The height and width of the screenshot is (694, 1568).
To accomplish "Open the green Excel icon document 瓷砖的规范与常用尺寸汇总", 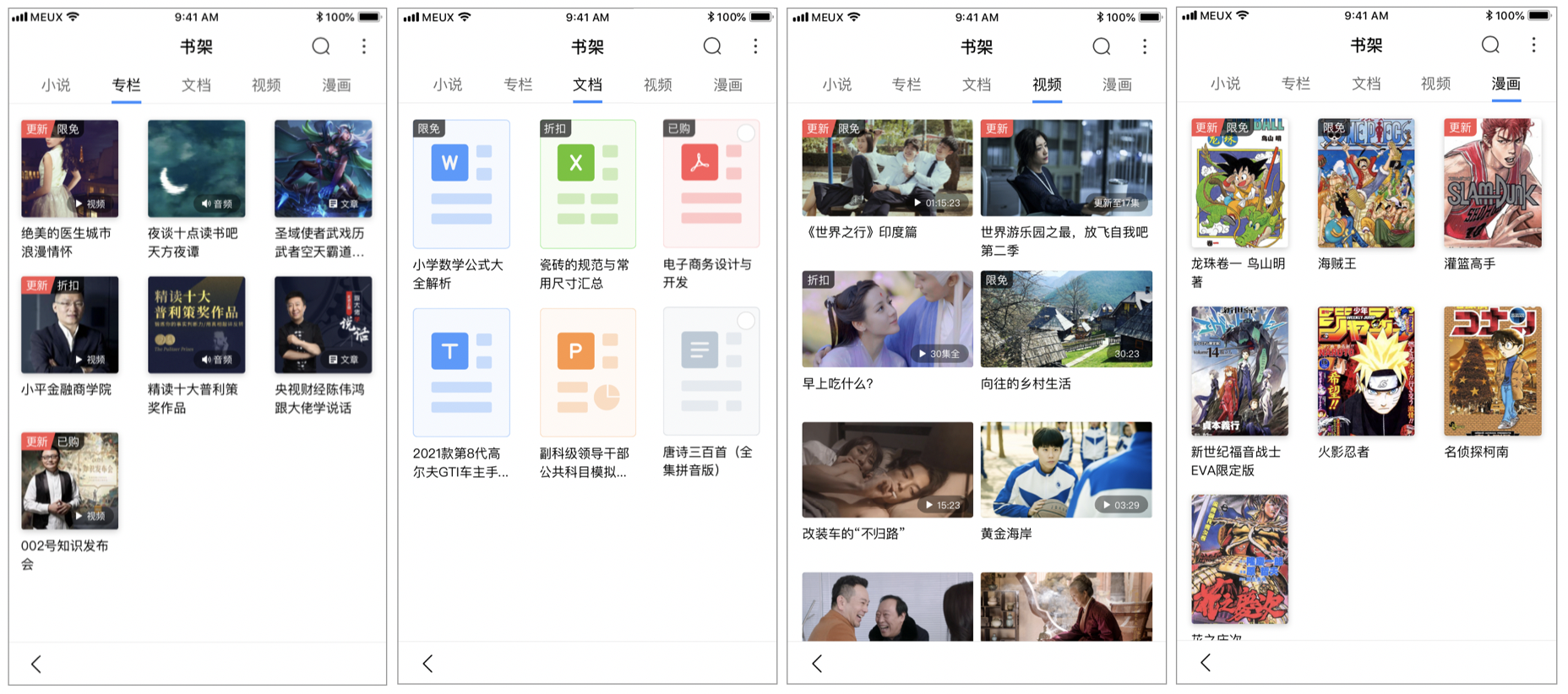I will (588, 183).
